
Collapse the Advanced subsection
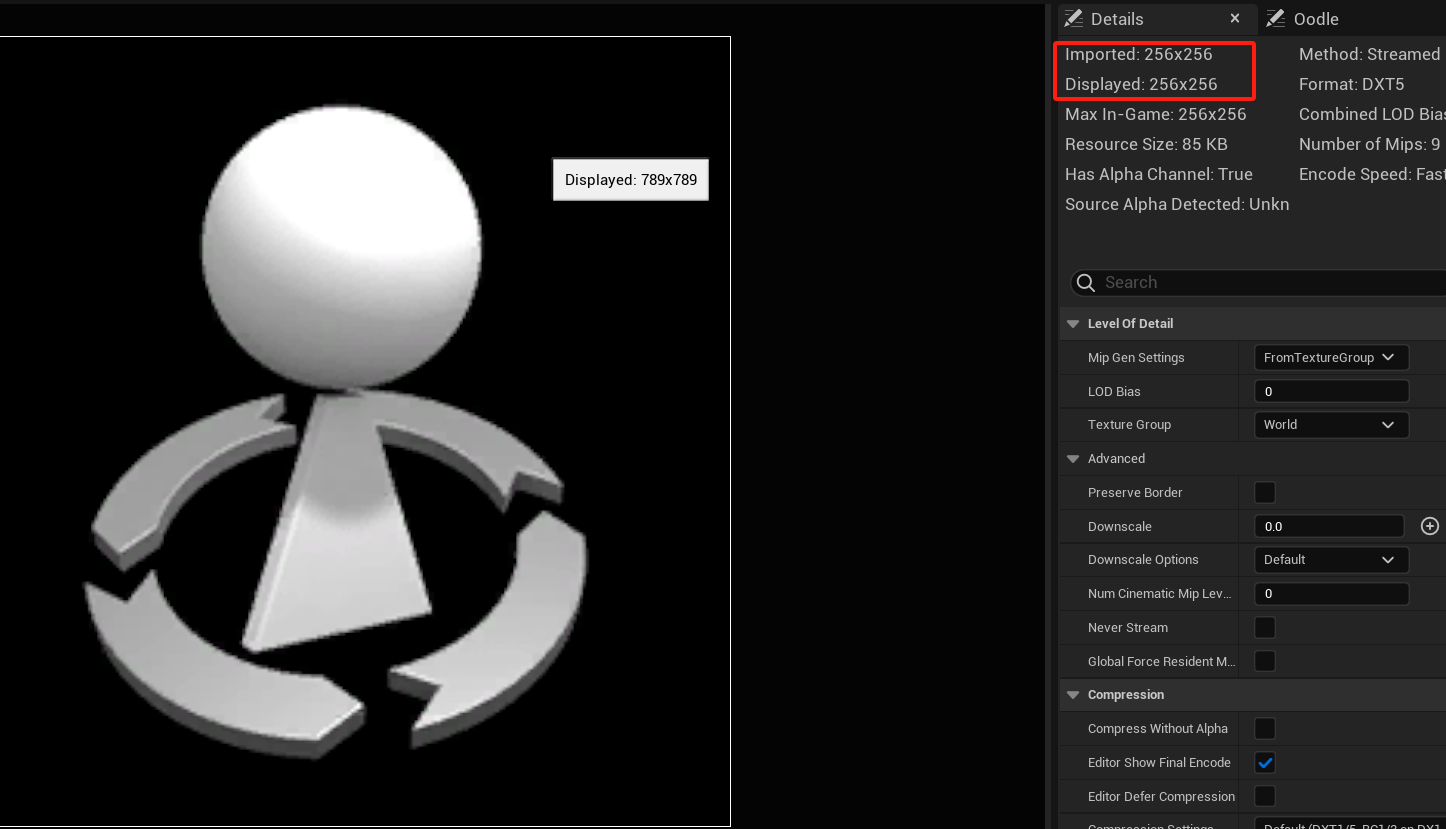coord(1073,459)
